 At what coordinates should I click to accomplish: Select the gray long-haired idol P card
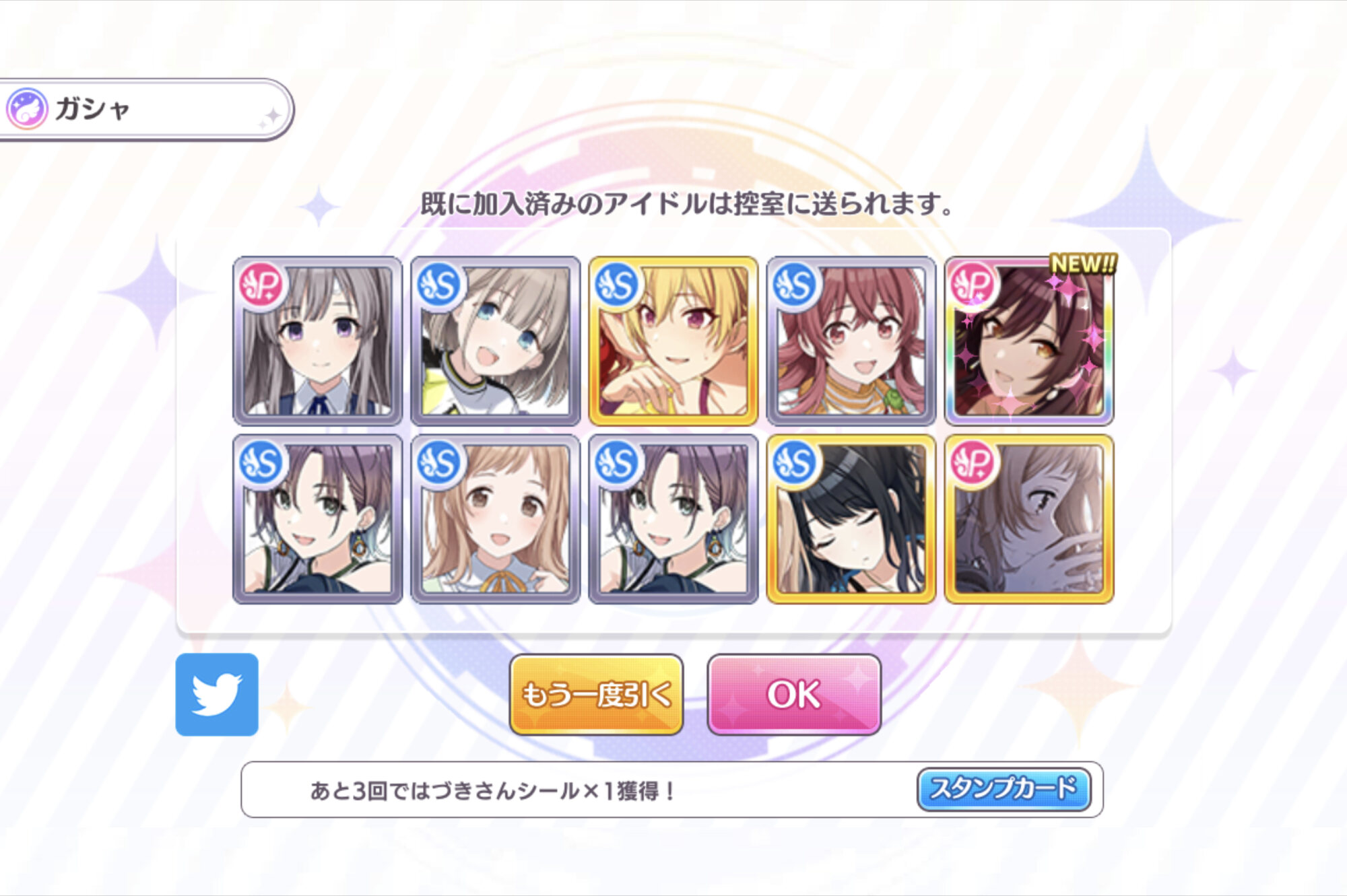click(x=317, y=341)
